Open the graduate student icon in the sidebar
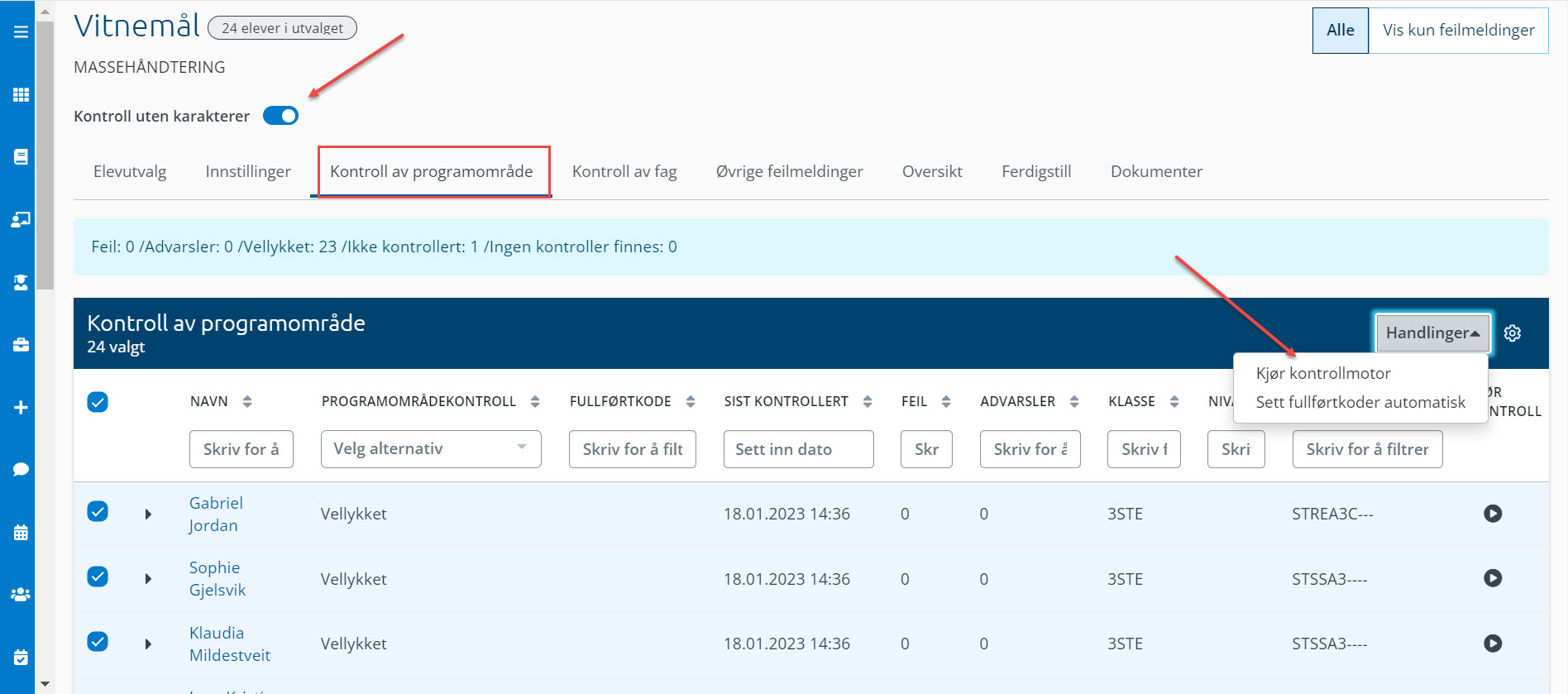The image size is (1568, 694). coord(21,282)
